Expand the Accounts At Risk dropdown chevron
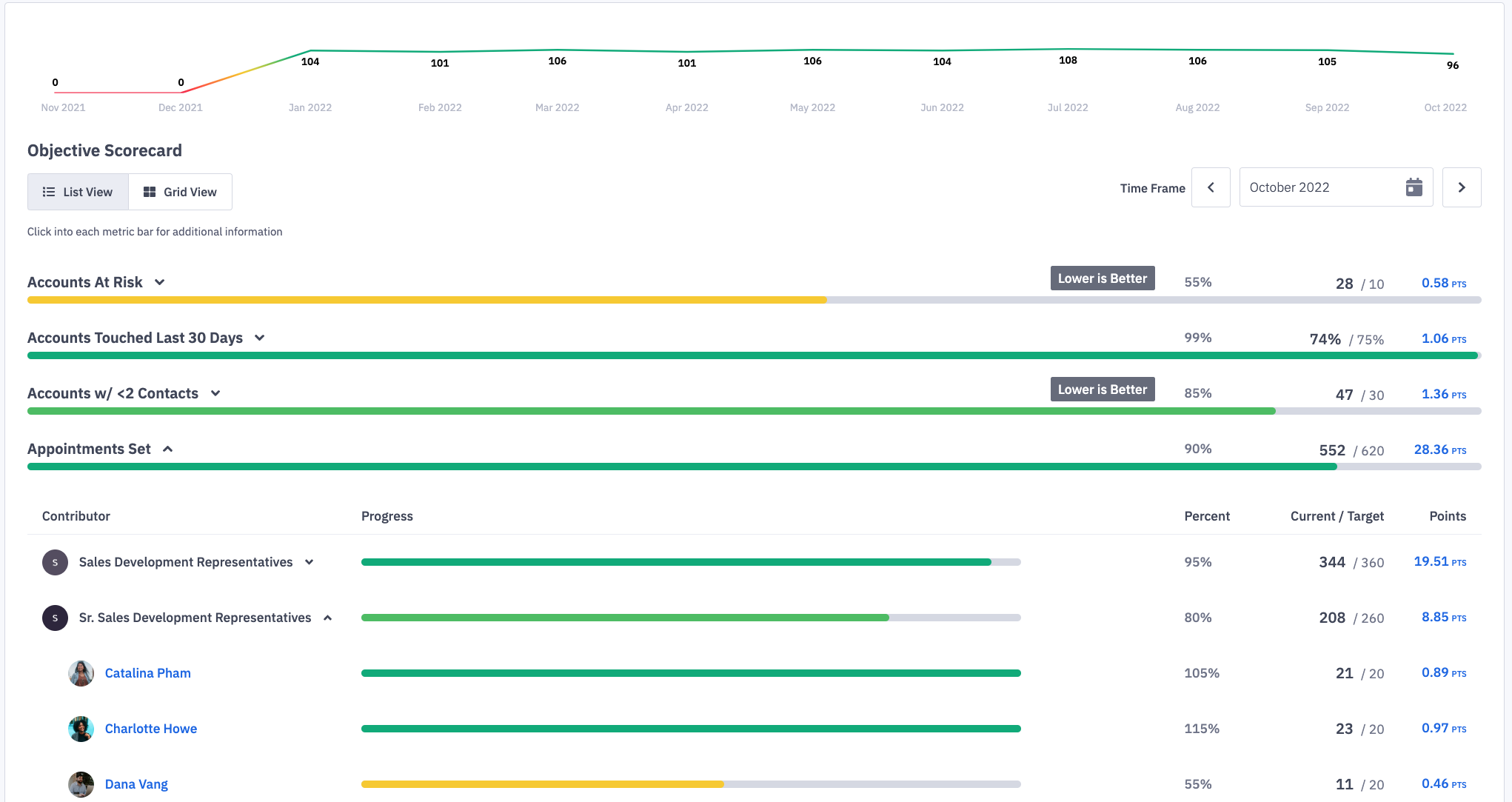The image size is (1512, 802). pyautogui.click(x=162, y=282)
